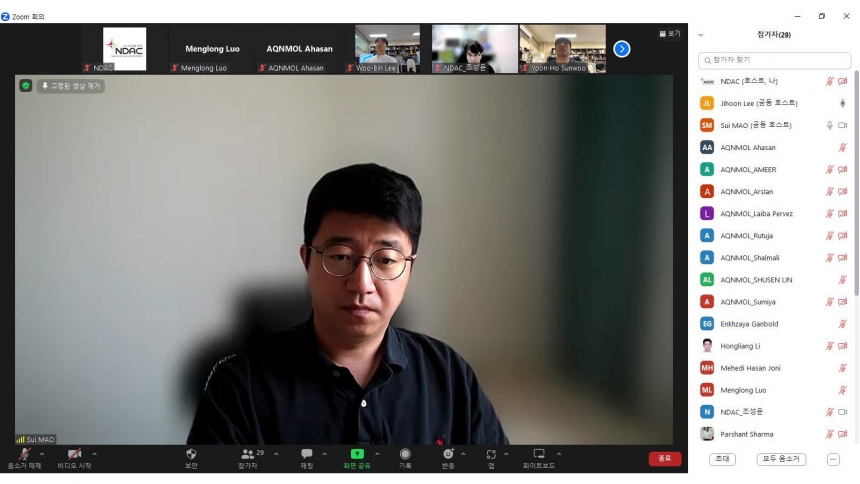Open the 화이트보드 whiteboard icon

[x=539, y=454]
